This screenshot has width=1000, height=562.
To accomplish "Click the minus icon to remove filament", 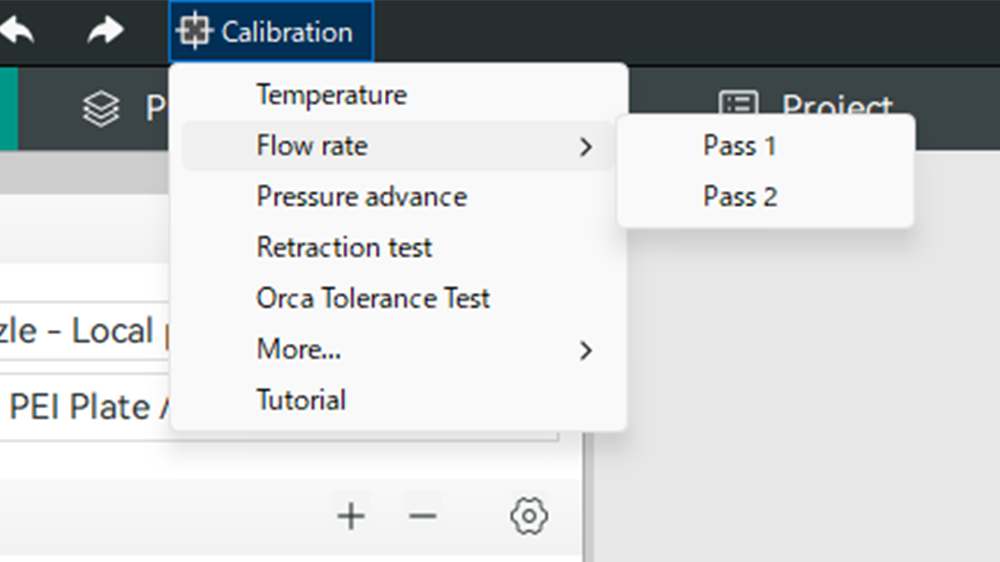I will (423, 516).
